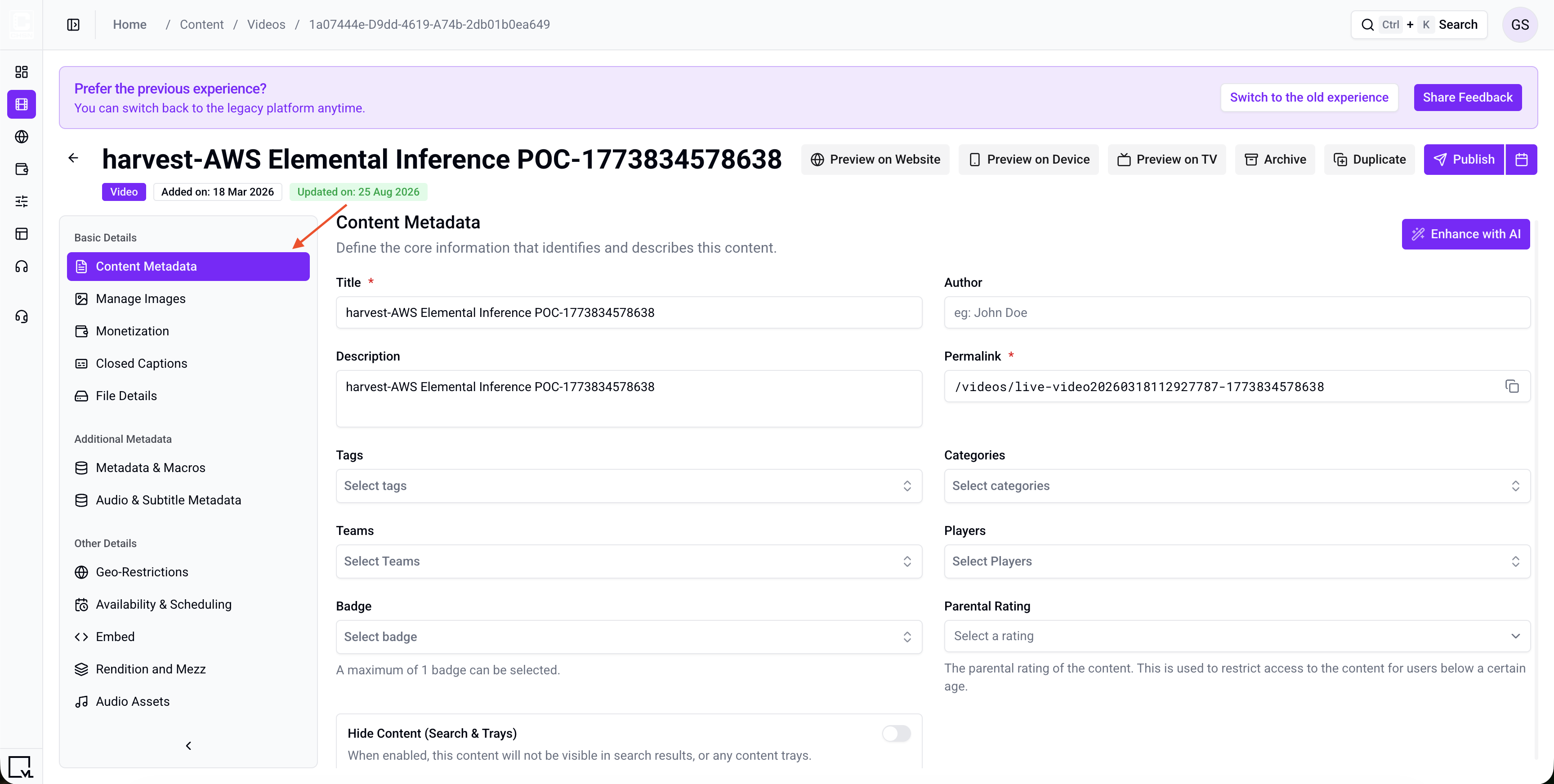Expand the Select tags dropdown
The width and height of the screenshot is (1554, 784).
click(x=629, y=486)
